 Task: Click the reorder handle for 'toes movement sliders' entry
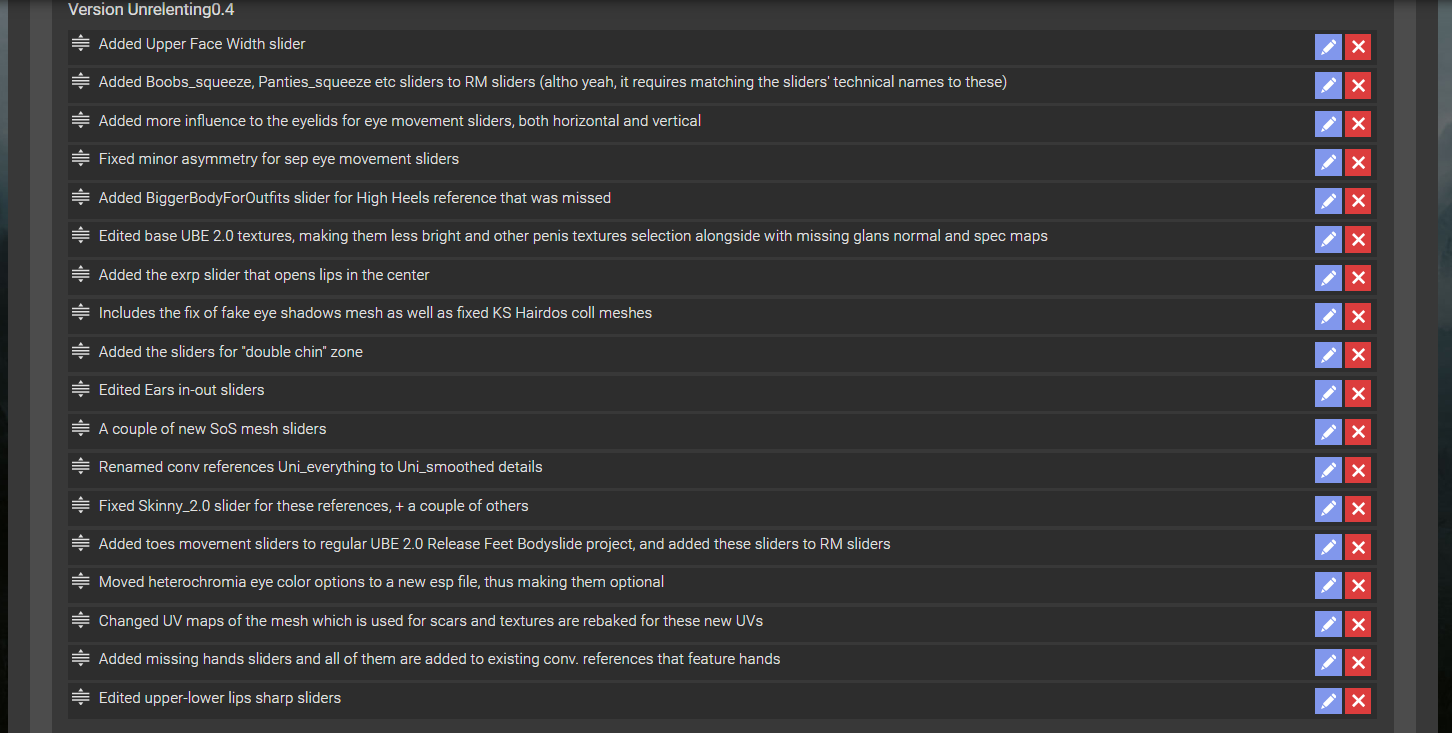pyautogui.click(x=81, y=544)
